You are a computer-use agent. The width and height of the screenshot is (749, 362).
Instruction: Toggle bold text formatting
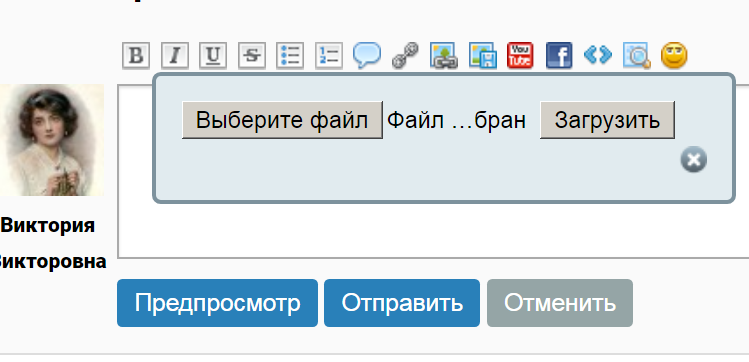(136, 56)
